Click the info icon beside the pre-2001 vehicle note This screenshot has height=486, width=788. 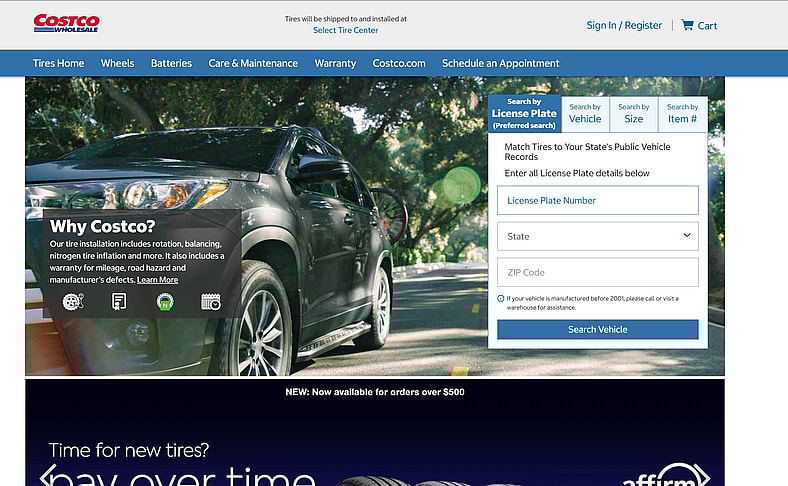tap(501, 299)
